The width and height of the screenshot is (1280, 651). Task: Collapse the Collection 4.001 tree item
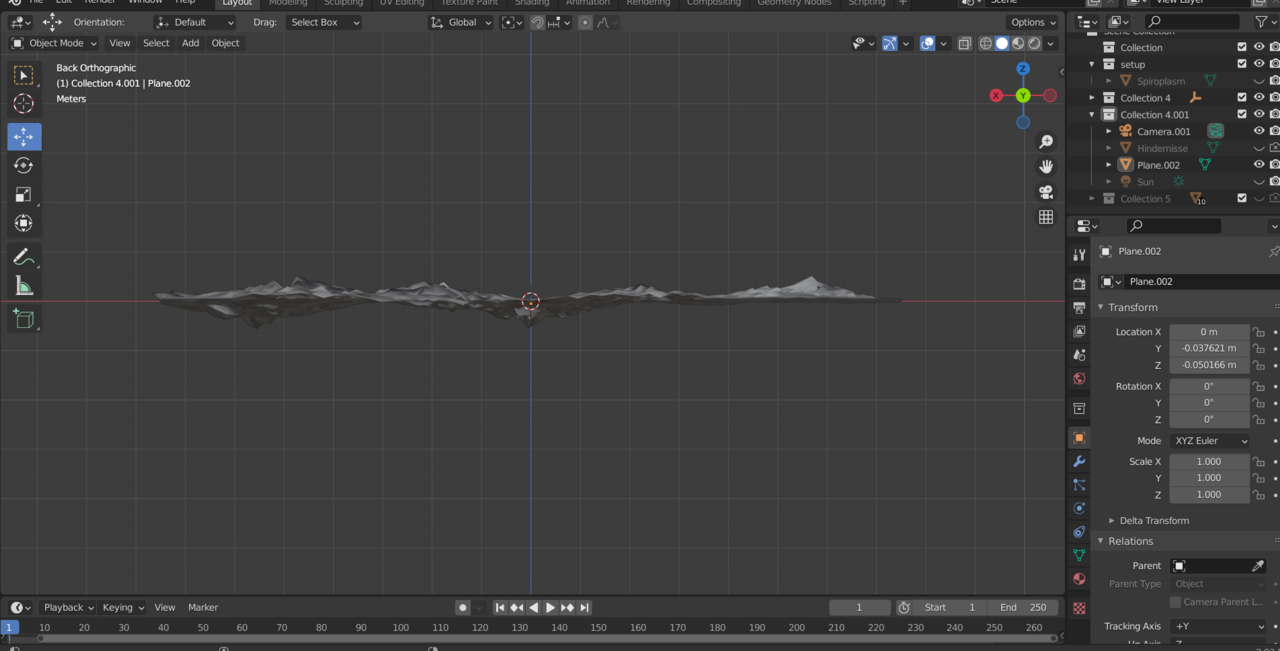1092,114
